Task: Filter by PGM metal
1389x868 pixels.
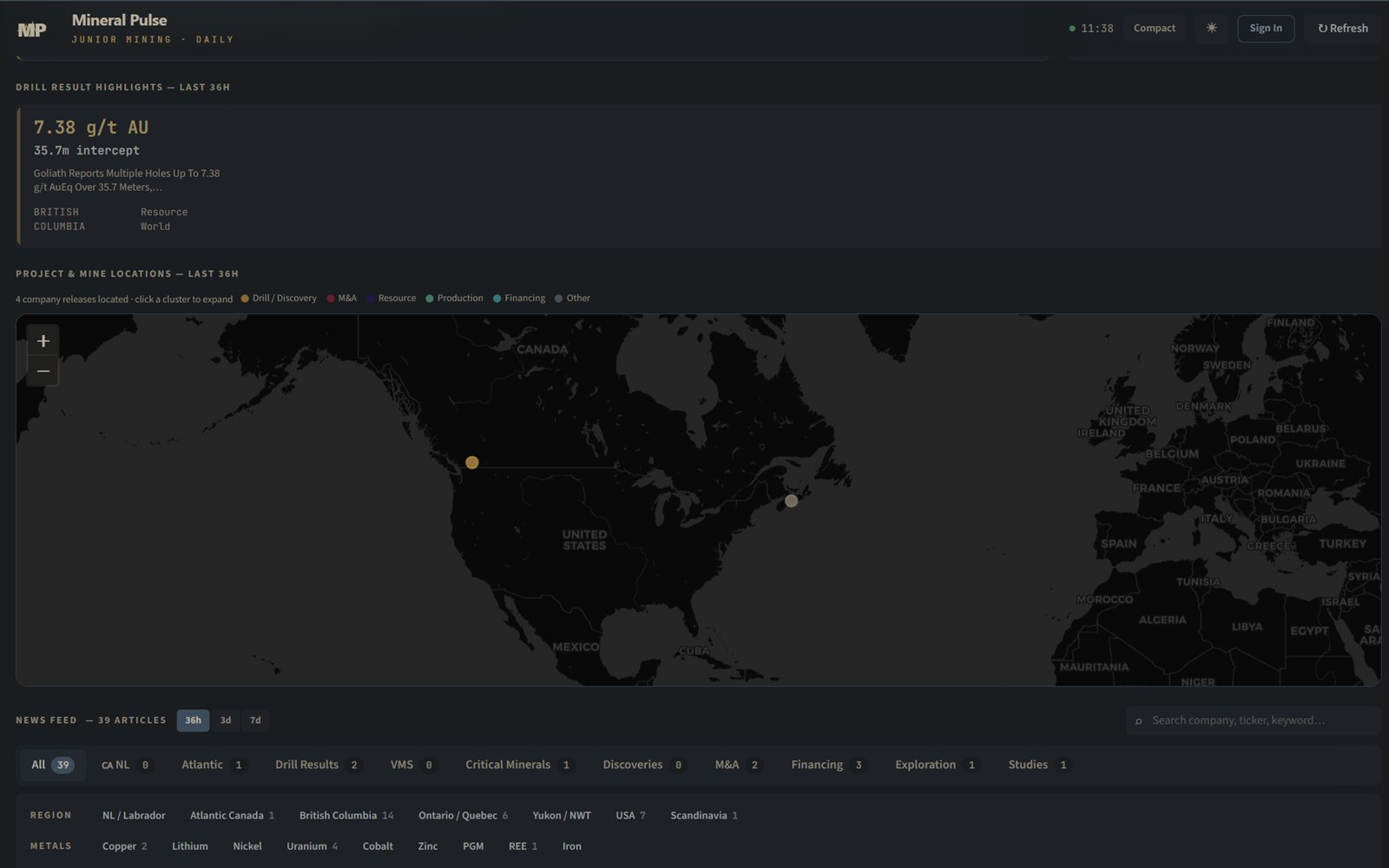Action: point(473,846)
